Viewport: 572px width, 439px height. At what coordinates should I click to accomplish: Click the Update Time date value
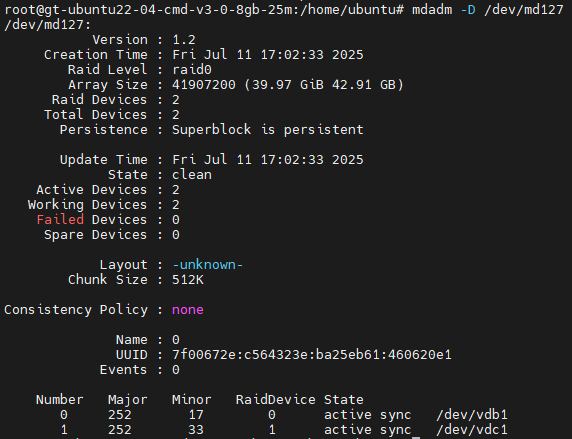click(x=268, y=160)
